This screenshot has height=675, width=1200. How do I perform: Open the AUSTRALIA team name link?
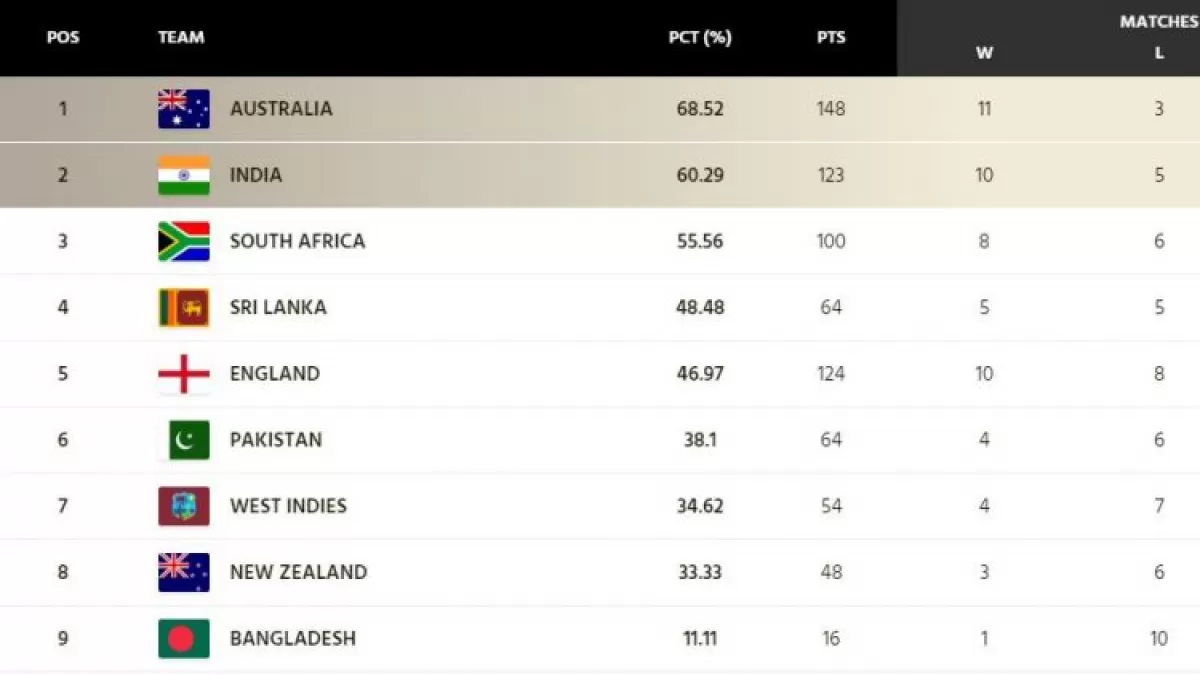coord(281,109)
